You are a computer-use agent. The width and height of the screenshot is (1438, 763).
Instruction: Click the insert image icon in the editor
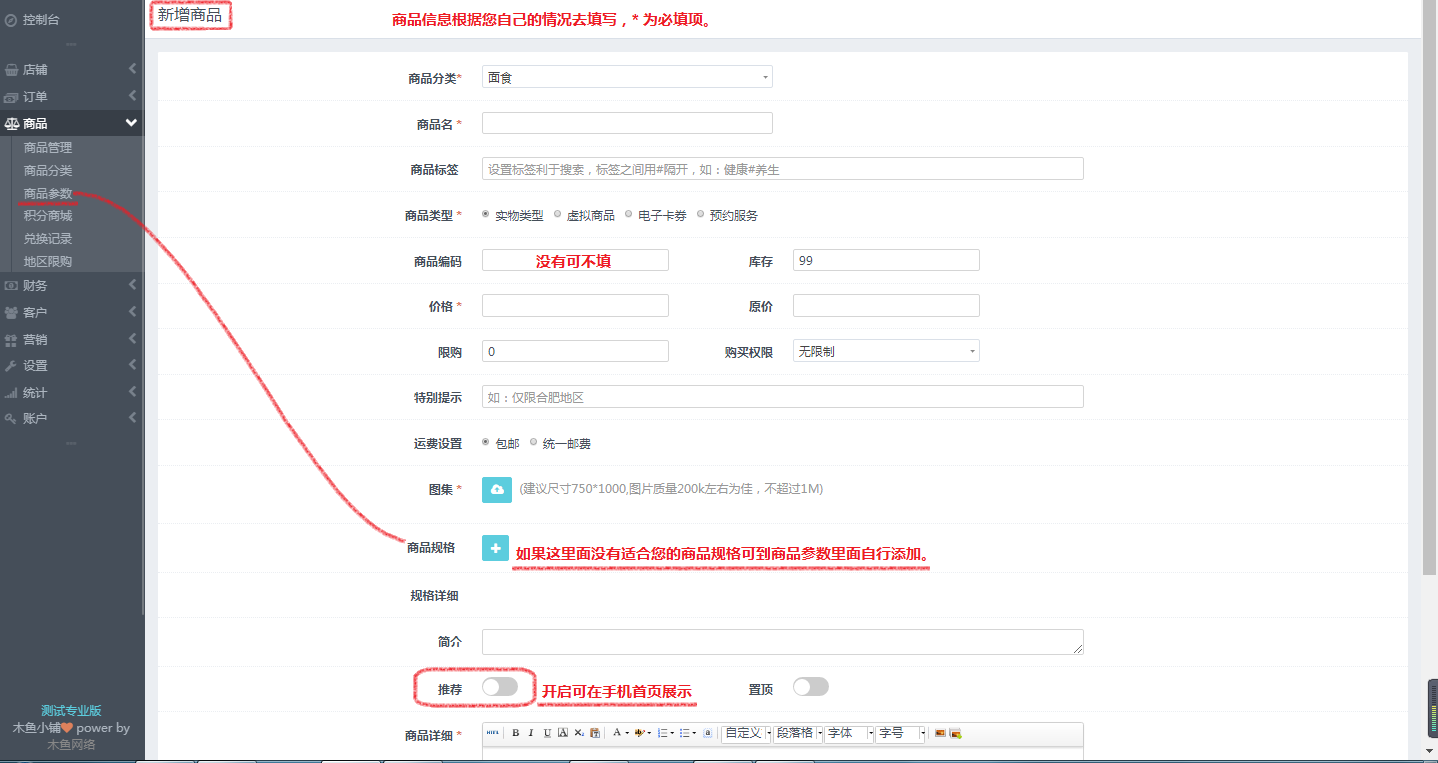[941, 733]
